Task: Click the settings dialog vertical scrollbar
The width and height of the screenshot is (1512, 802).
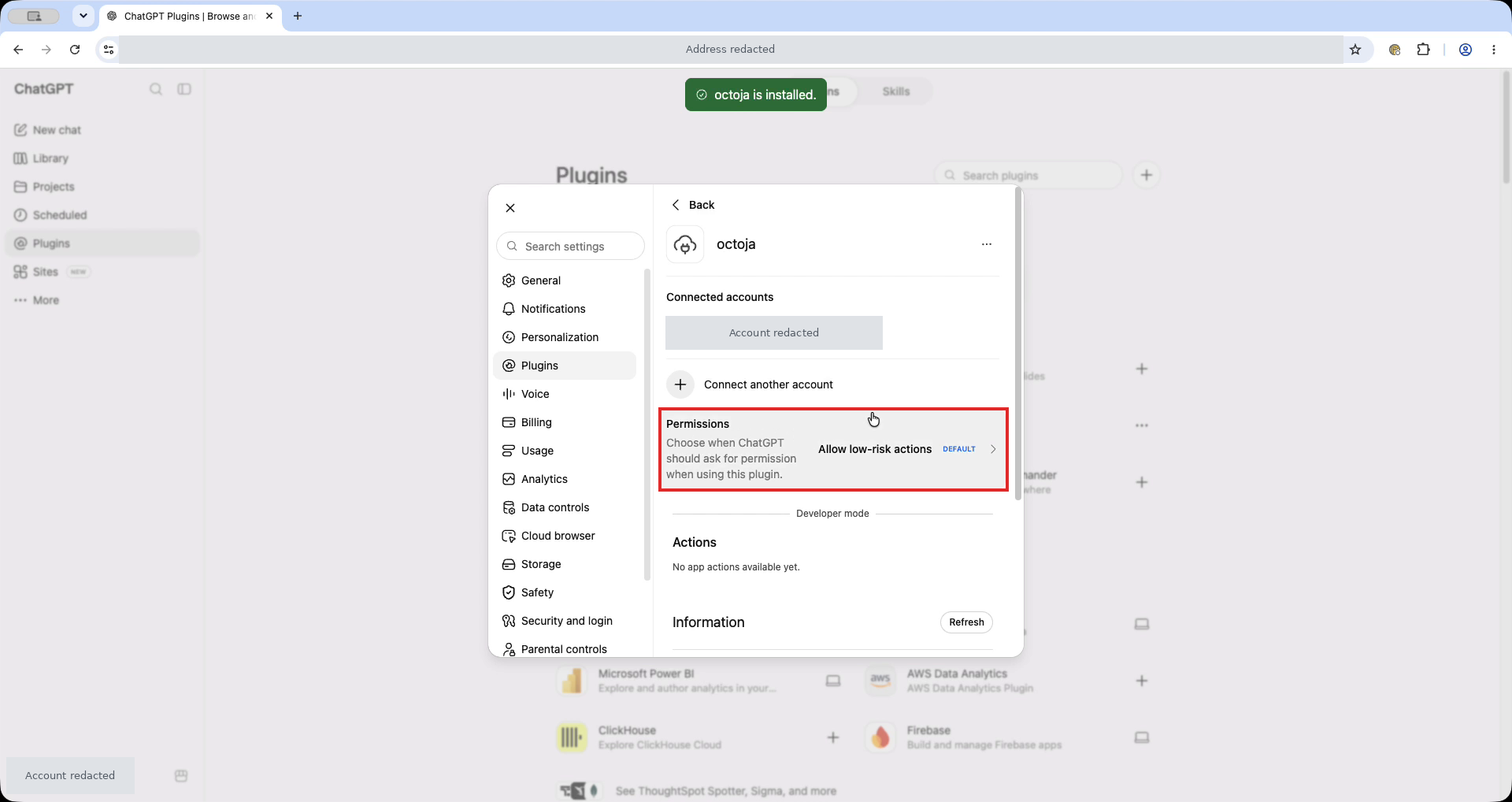Action: point(1018,343)
